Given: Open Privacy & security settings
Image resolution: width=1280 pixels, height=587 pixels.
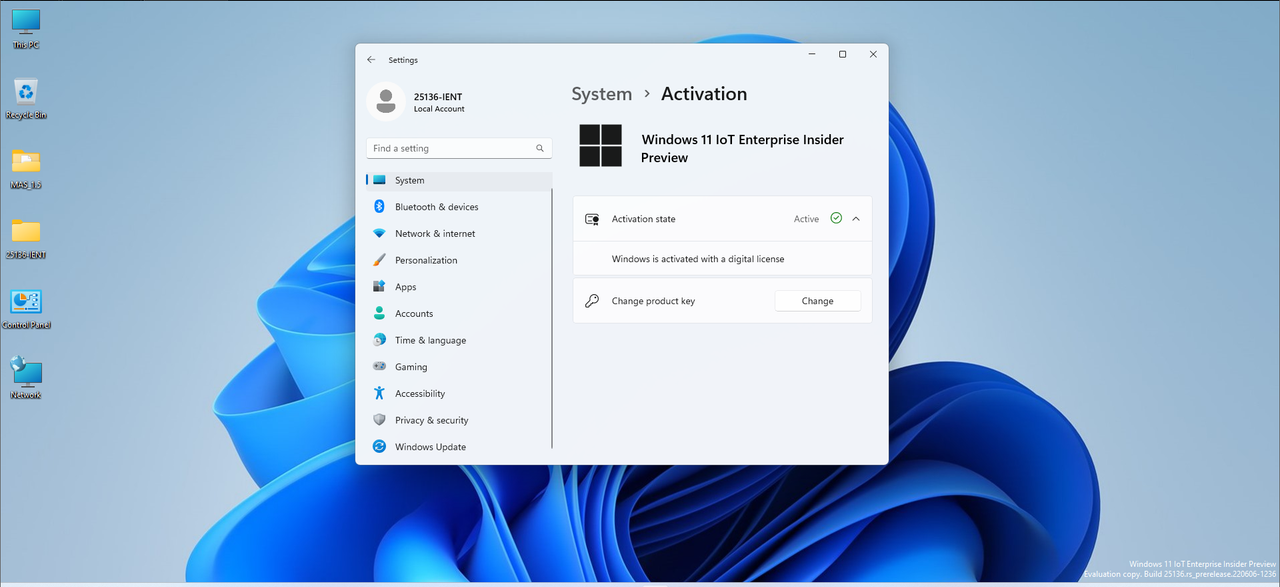Looking at the screenshot, I should [459, 420].
